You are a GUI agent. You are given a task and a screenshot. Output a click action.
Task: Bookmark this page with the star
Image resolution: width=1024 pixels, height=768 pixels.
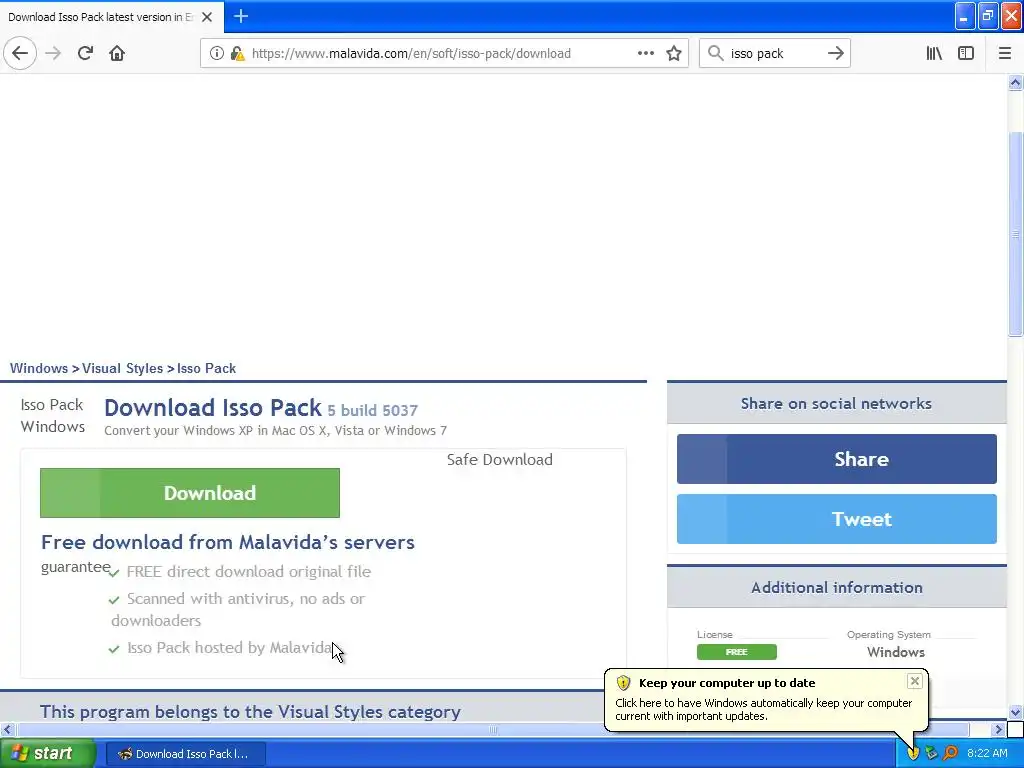coord(674,53)
